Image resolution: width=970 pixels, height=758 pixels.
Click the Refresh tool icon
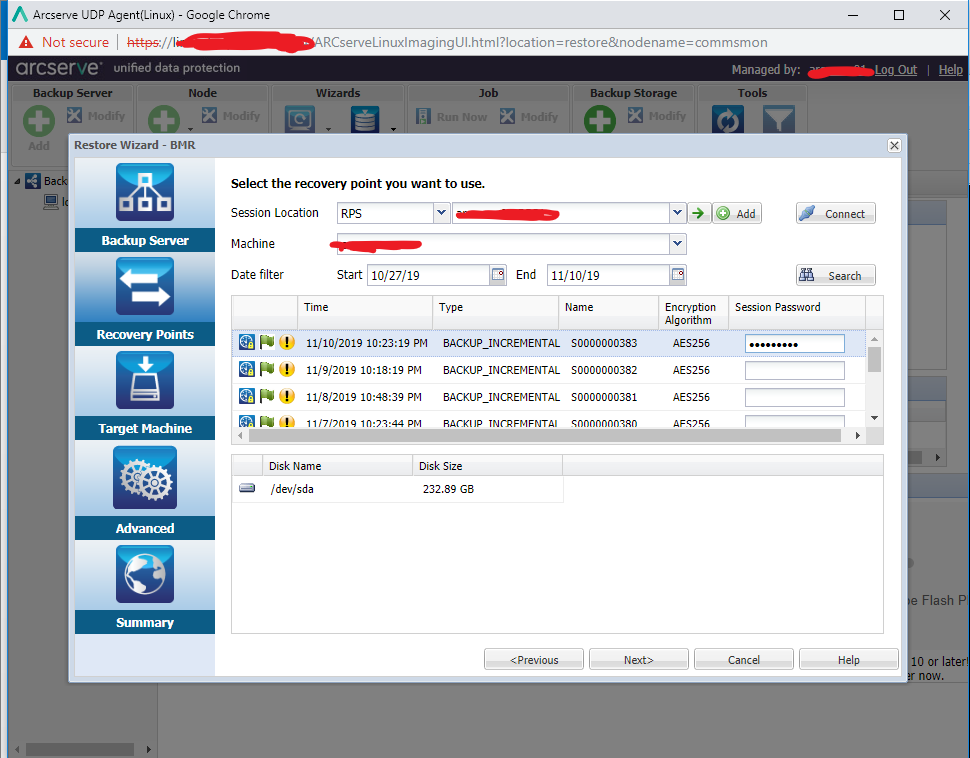[x=728, y=119]
